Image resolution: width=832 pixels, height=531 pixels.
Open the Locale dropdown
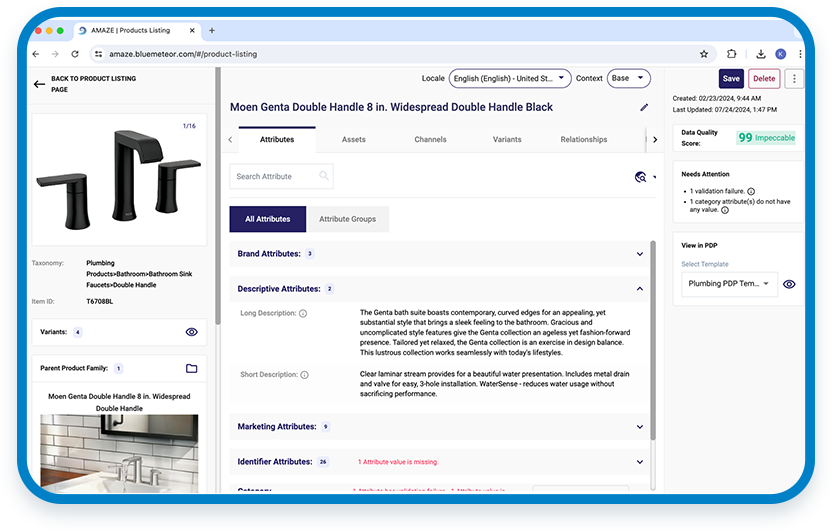510,79
